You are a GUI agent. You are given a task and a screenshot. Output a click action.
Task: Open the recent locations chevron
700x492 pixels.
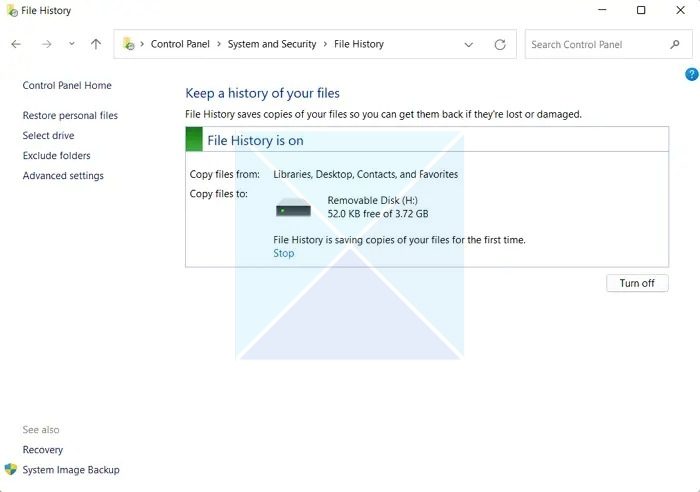coord(71,44)
